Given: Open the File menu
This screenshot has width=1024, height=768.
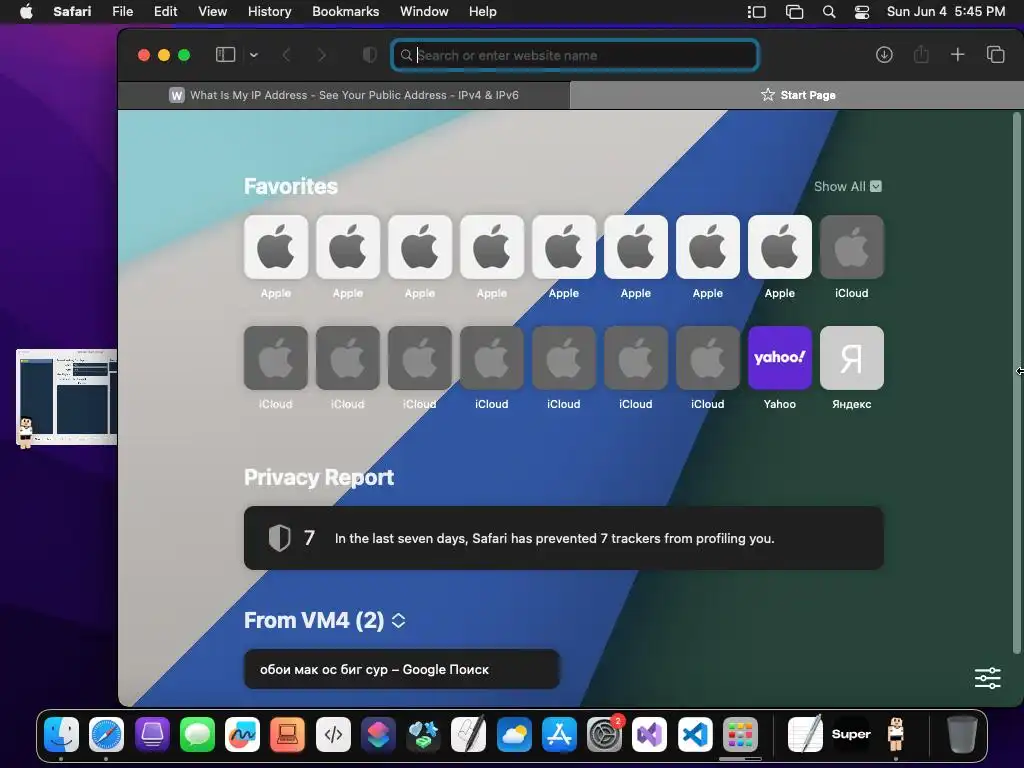Looking at the screenshot, I should tap(122, 12).
